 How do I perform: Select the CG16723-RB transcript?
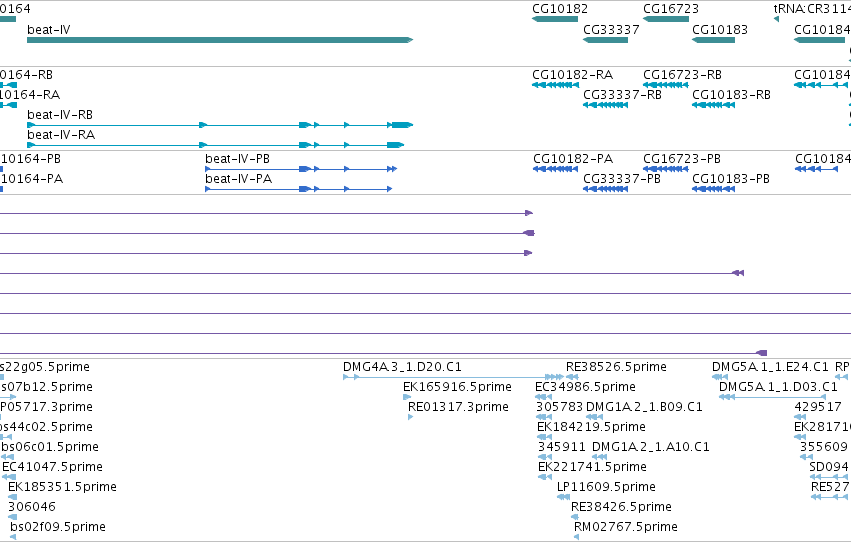pyautogui.click(x=666, y=85)
